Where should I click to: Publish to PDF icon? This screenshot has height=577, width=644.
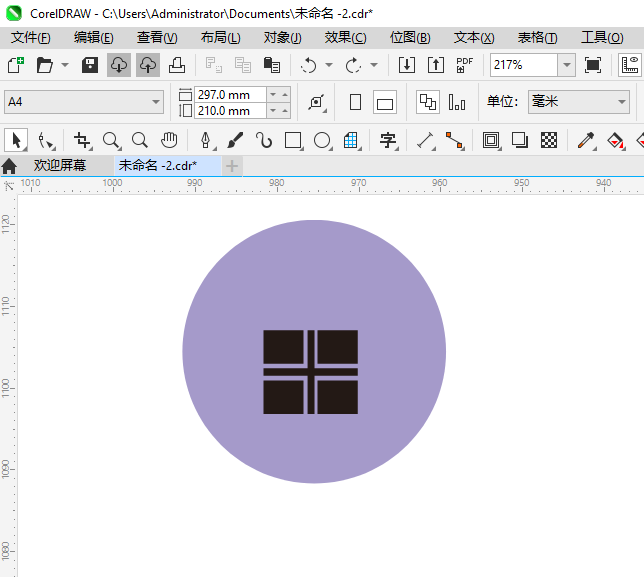coord(465,65)
